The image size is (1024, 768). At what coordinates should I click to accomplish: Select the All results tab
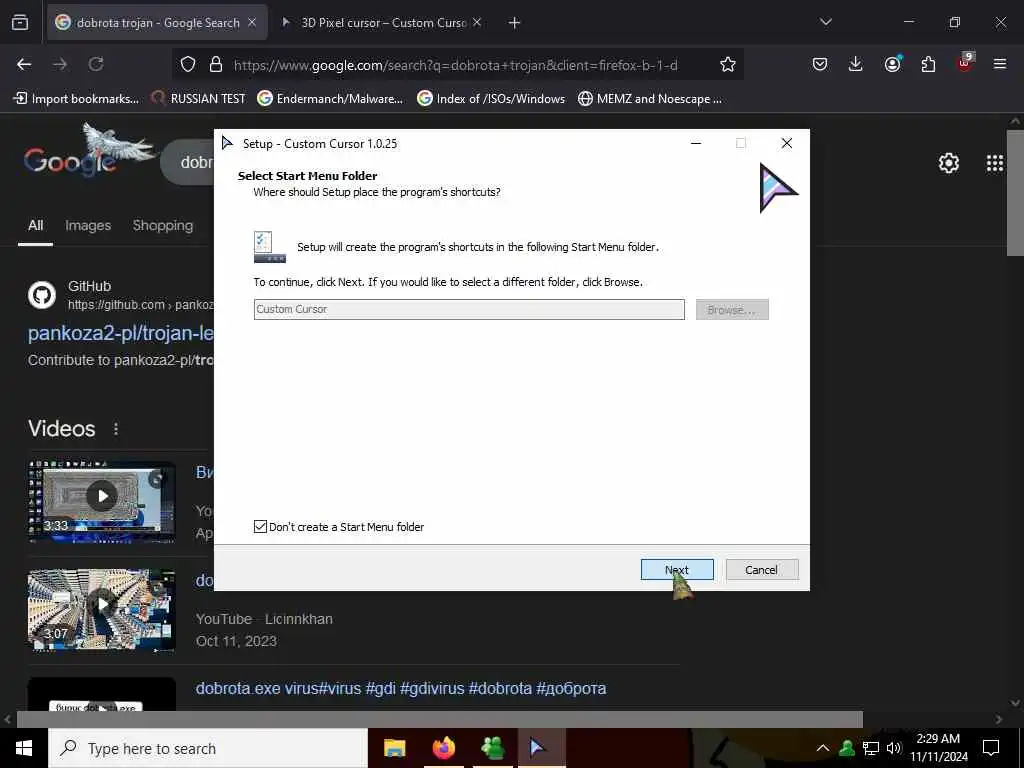coord(35,225)
